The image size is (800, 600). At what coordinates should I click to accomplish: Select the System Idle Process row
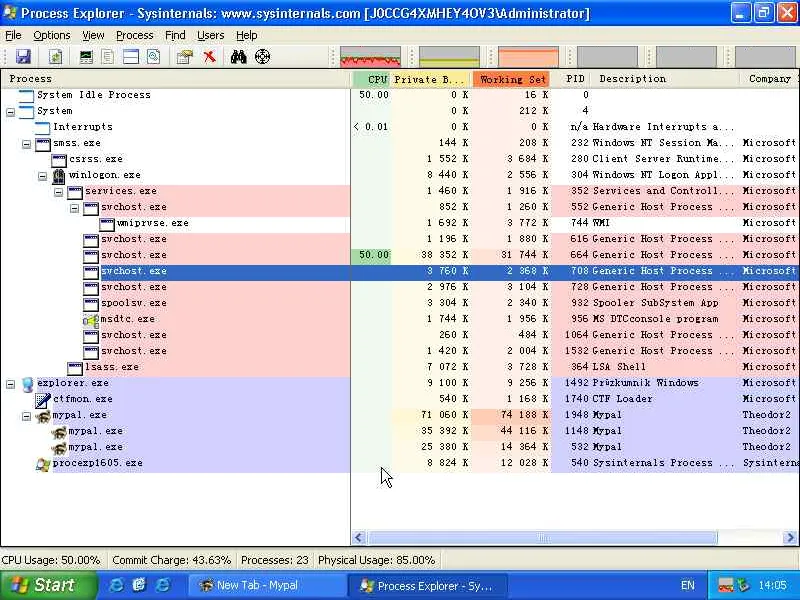coord(400,95)
